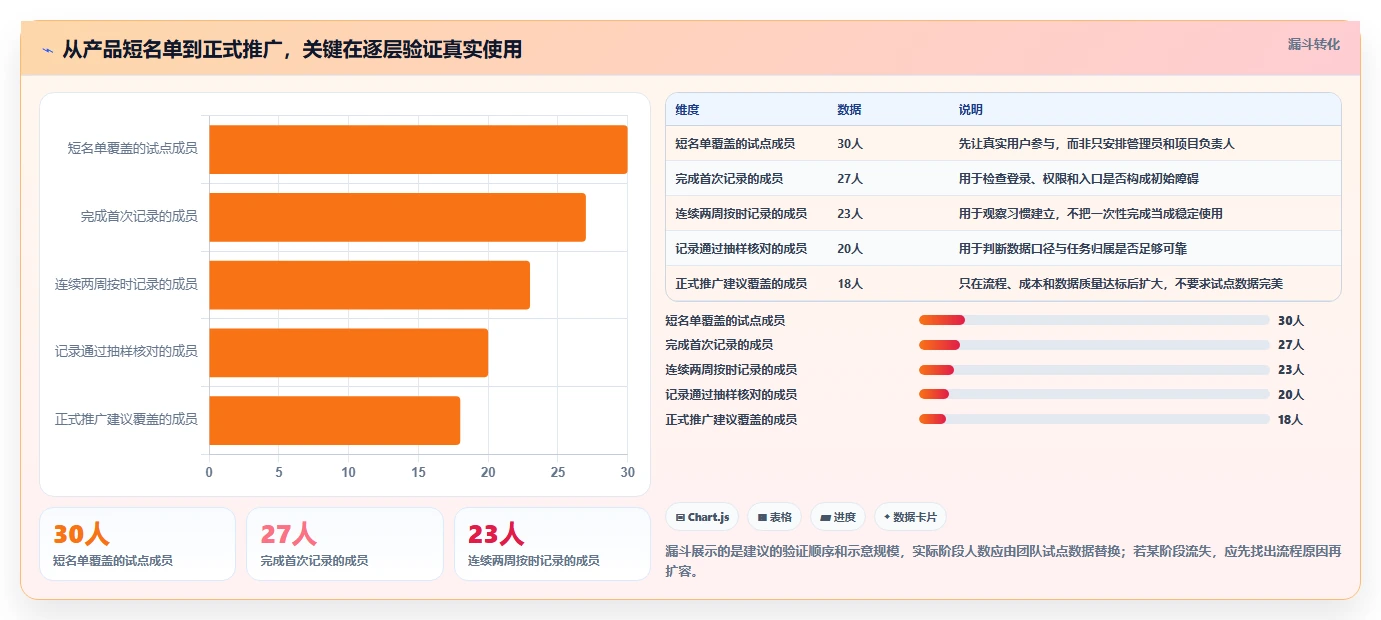
Task: Click description 用于检查登录、权限和入口是否构成初始障碍
Action: pyautogui.click(x=1078, y=179)
